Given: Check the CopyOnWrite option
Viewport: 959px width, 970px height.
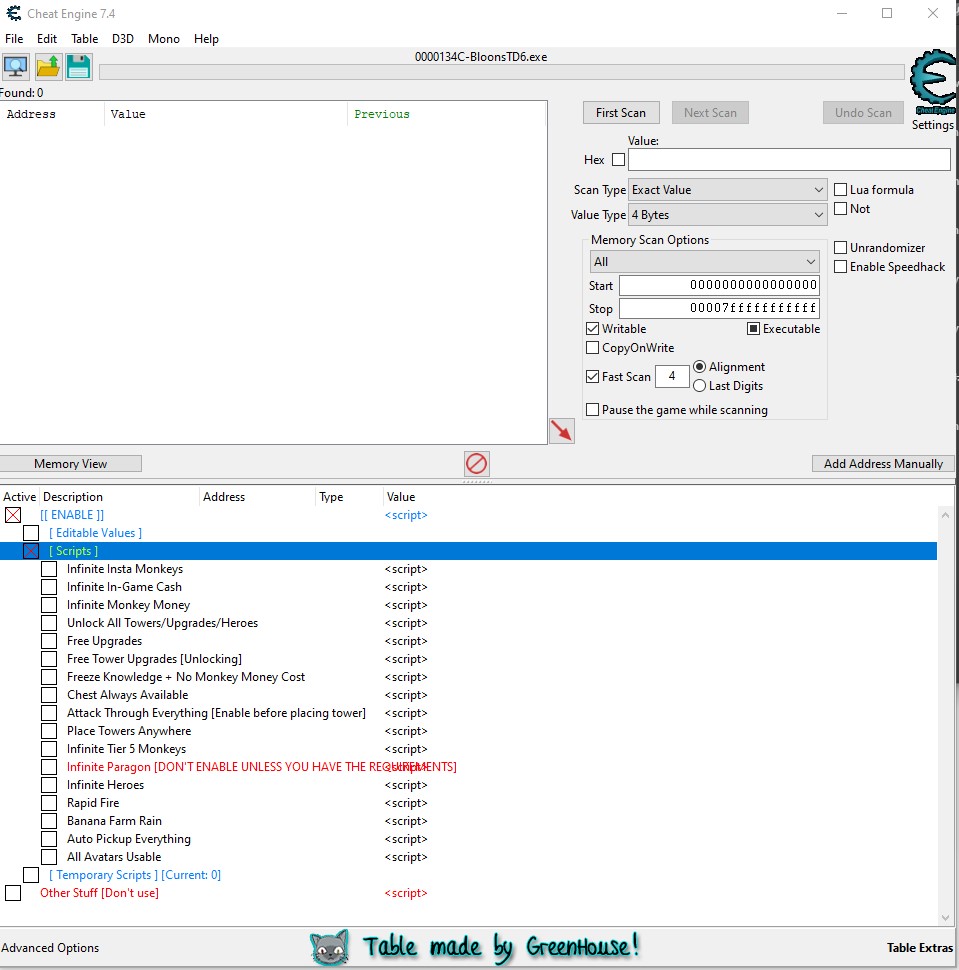Looking at the screenshot, I should [592, 348].
